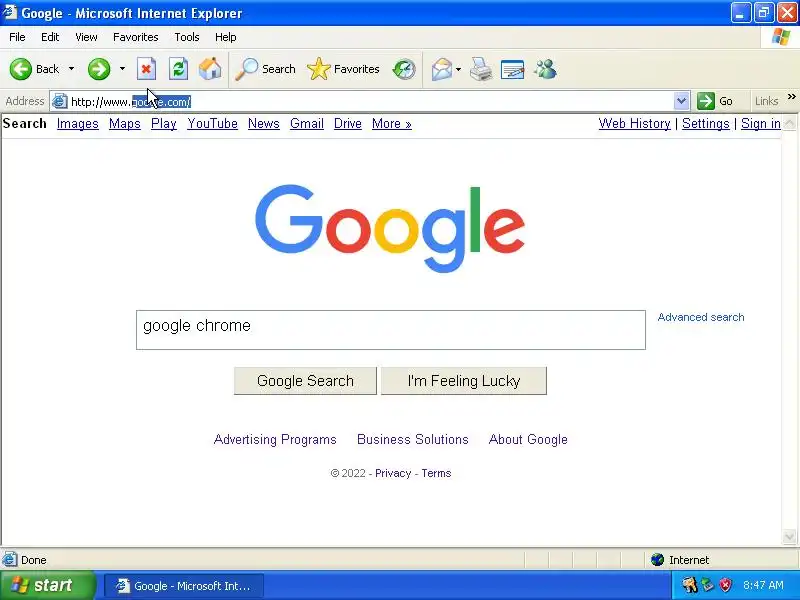Viewport: 800px width, 600px height.
Task: Go to the Home page icon
Action: tap(210, 69)
